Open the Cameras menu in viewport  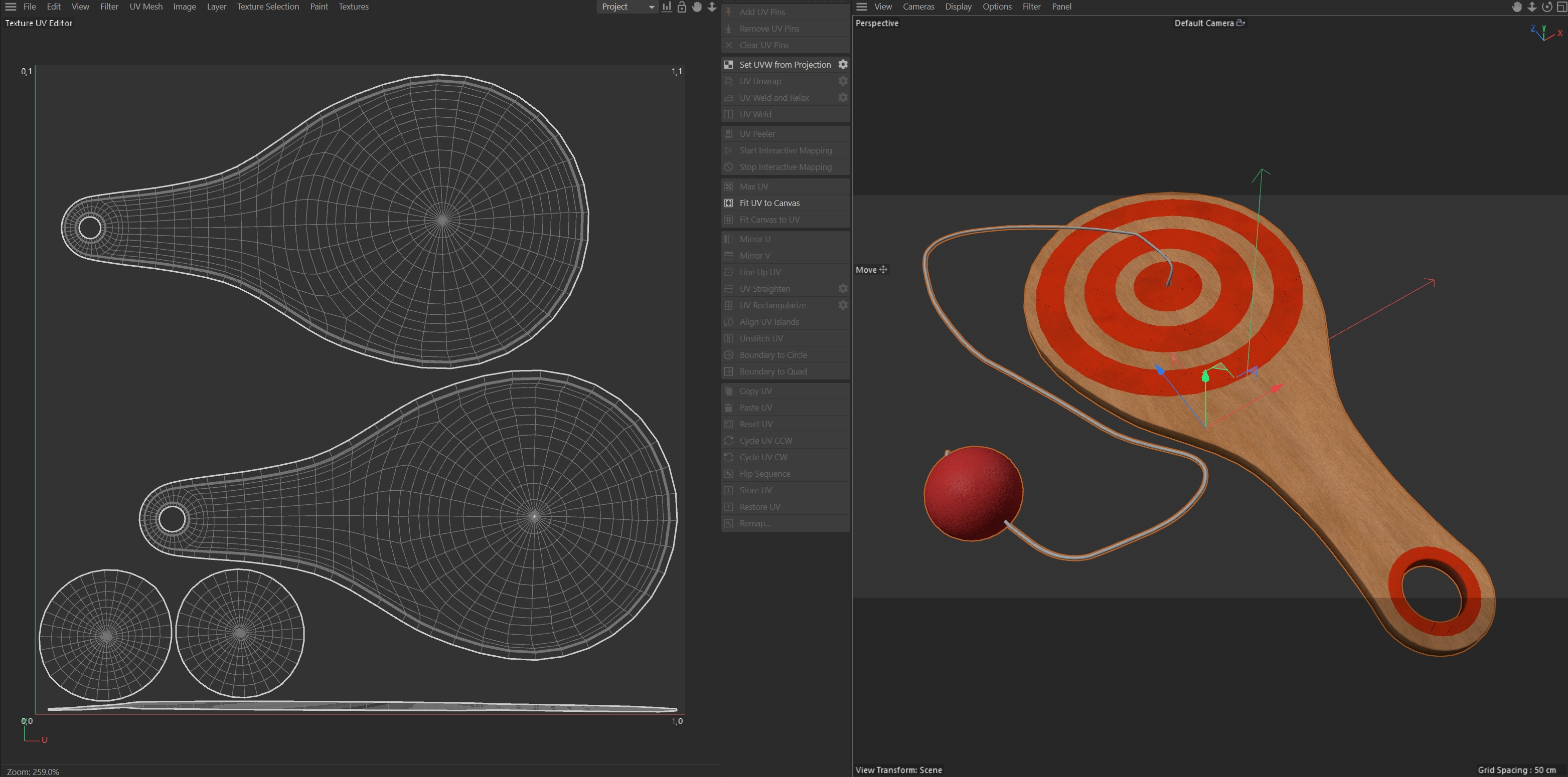(918, 7)
